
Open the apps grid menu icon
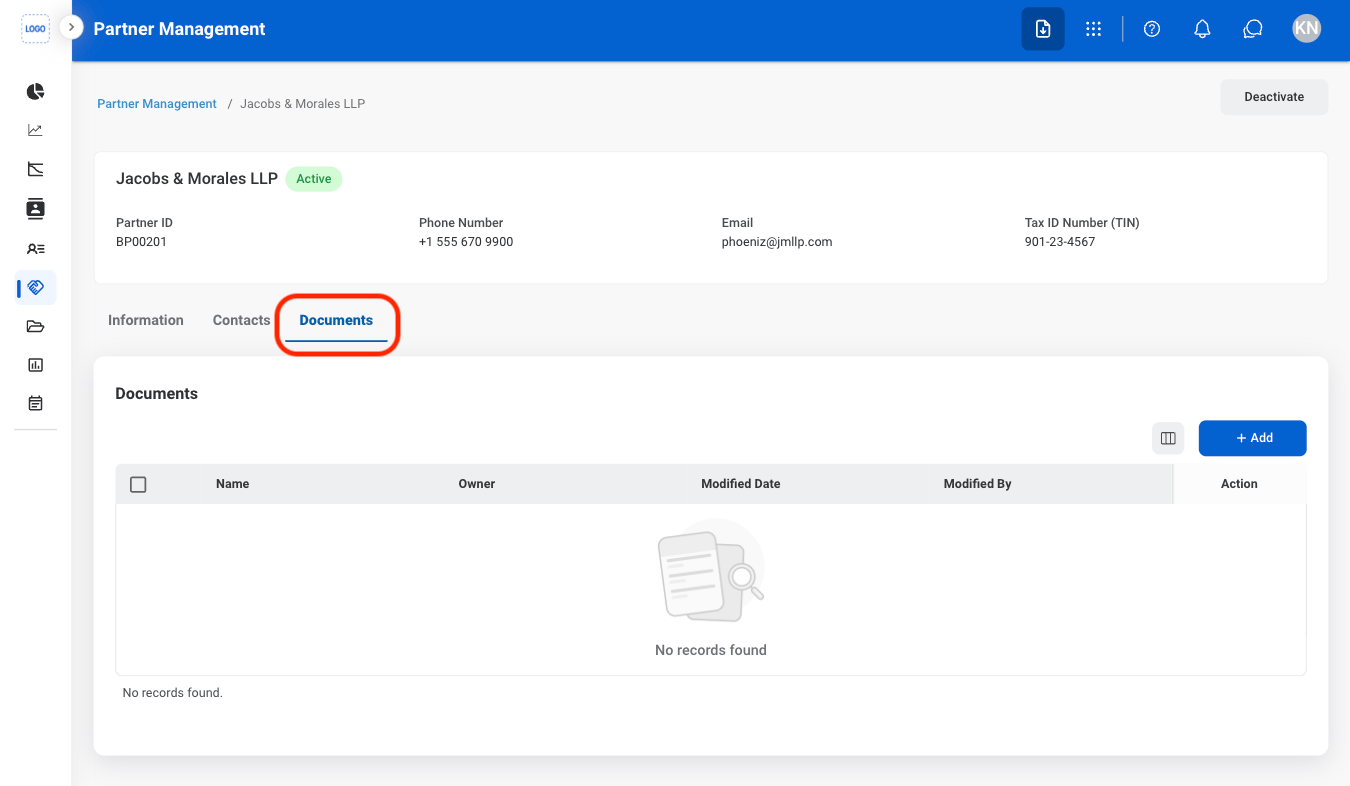coord(1093,29)
